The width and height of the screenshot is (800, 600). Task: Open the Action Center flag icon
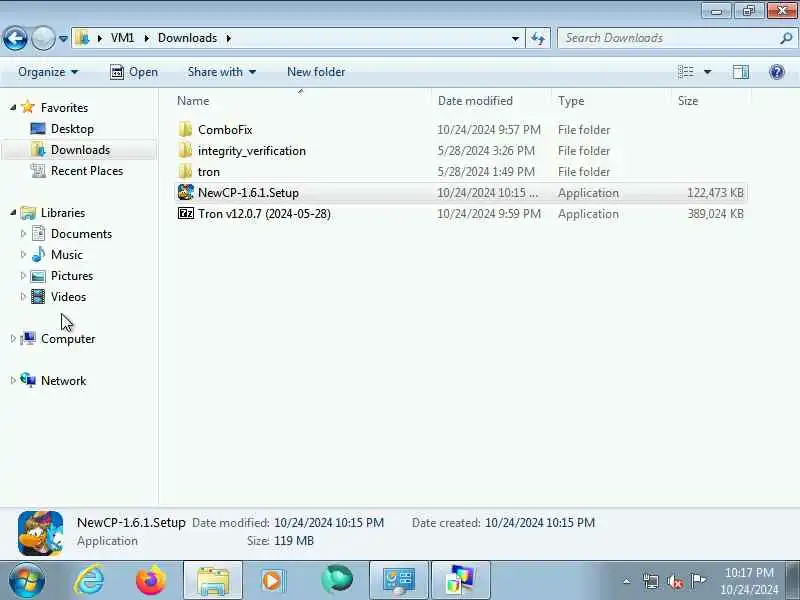[698, 580]
